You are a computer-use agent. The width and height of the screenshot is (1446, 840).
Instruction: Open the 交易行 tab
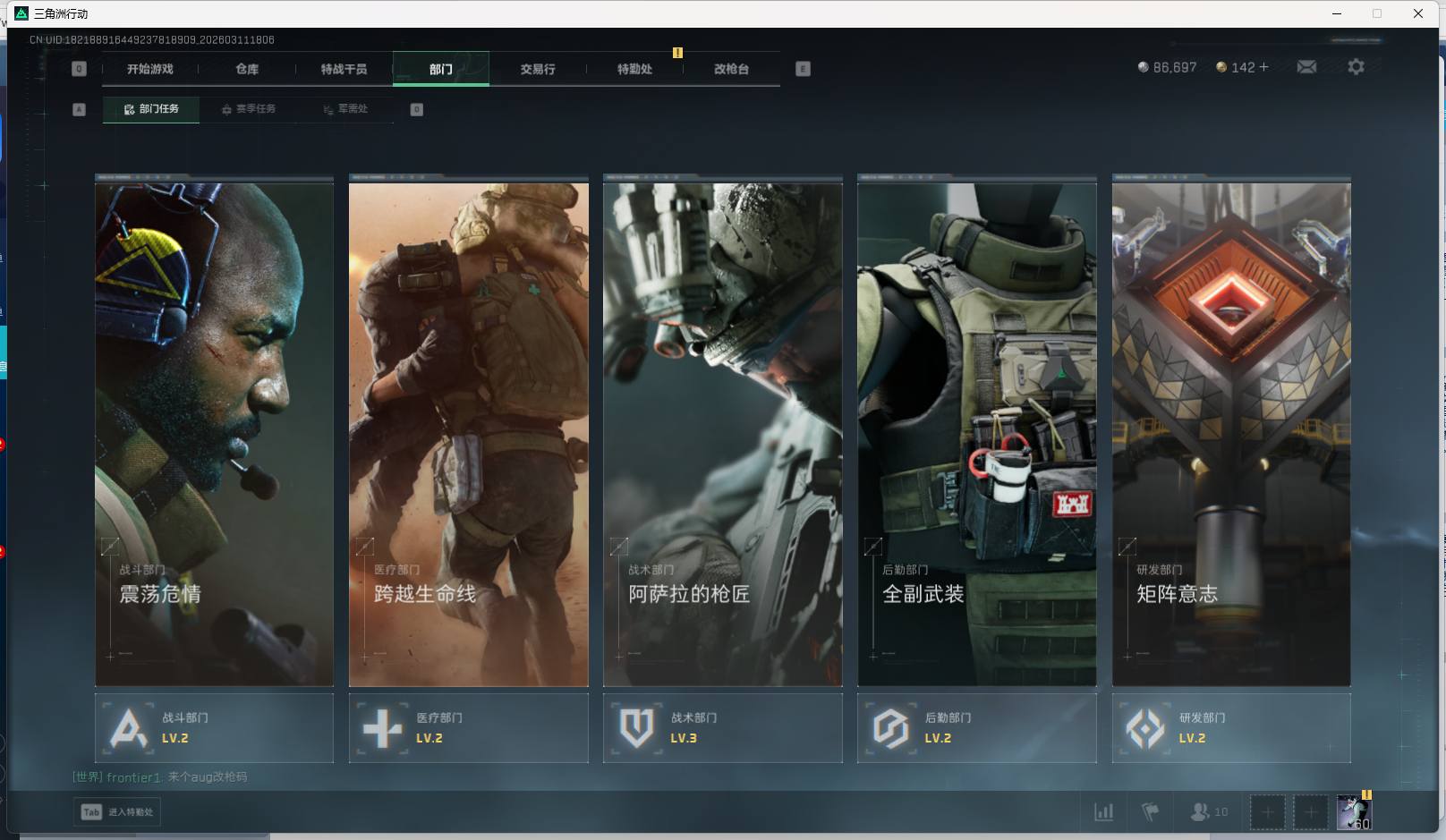537,69
